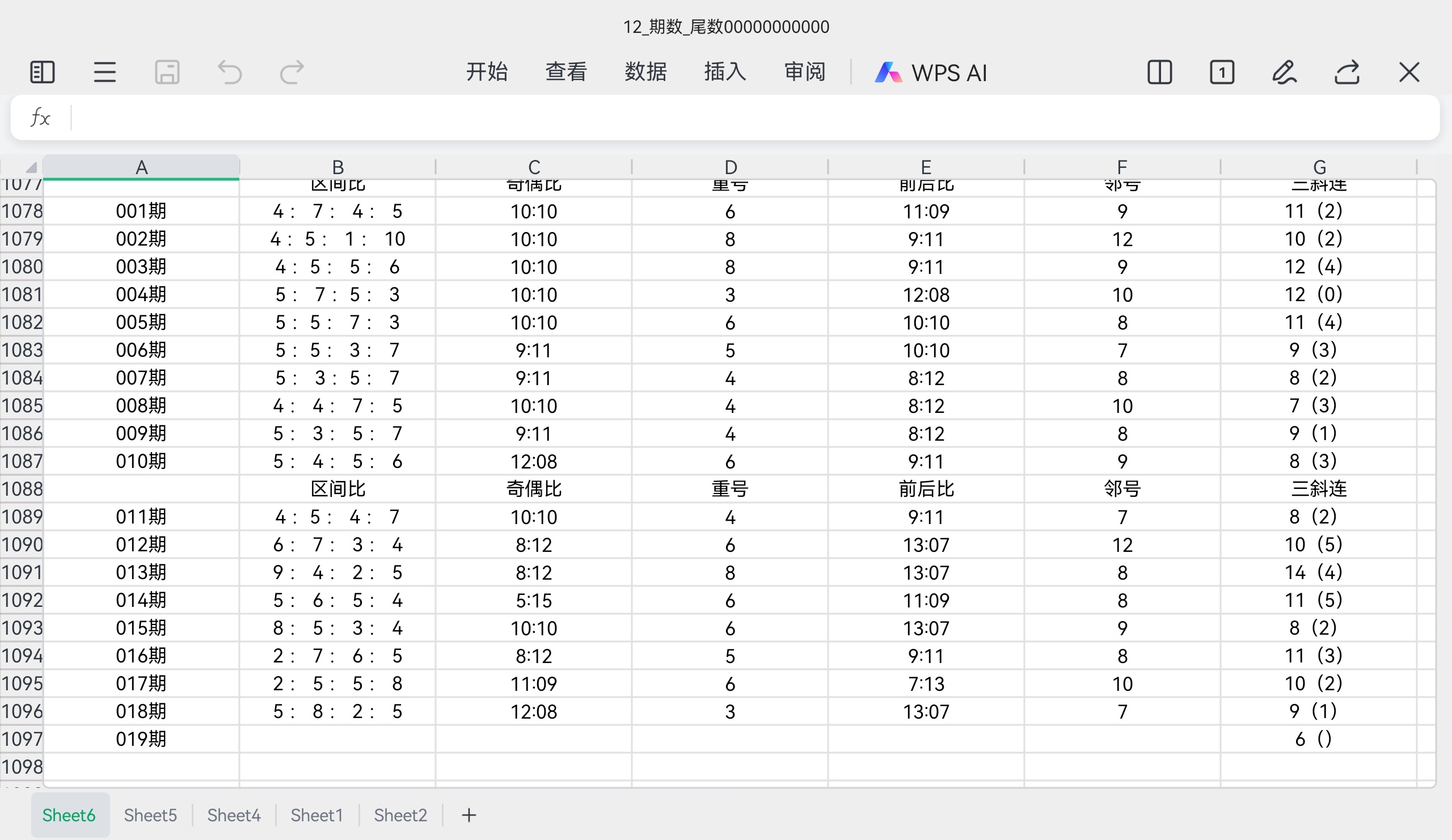
Task: Open the 开始 menu tab
Action: click(487, 72)
